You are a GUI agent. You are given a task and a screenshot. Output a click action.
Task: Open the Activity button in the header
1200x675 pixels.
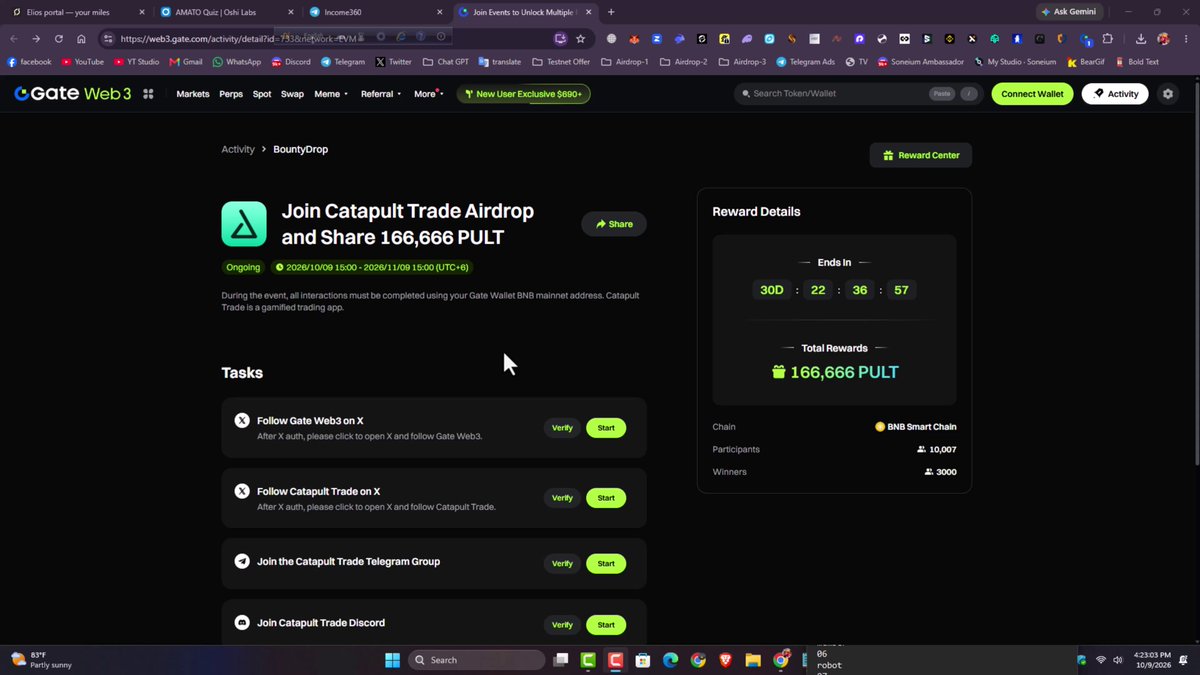1115,94
